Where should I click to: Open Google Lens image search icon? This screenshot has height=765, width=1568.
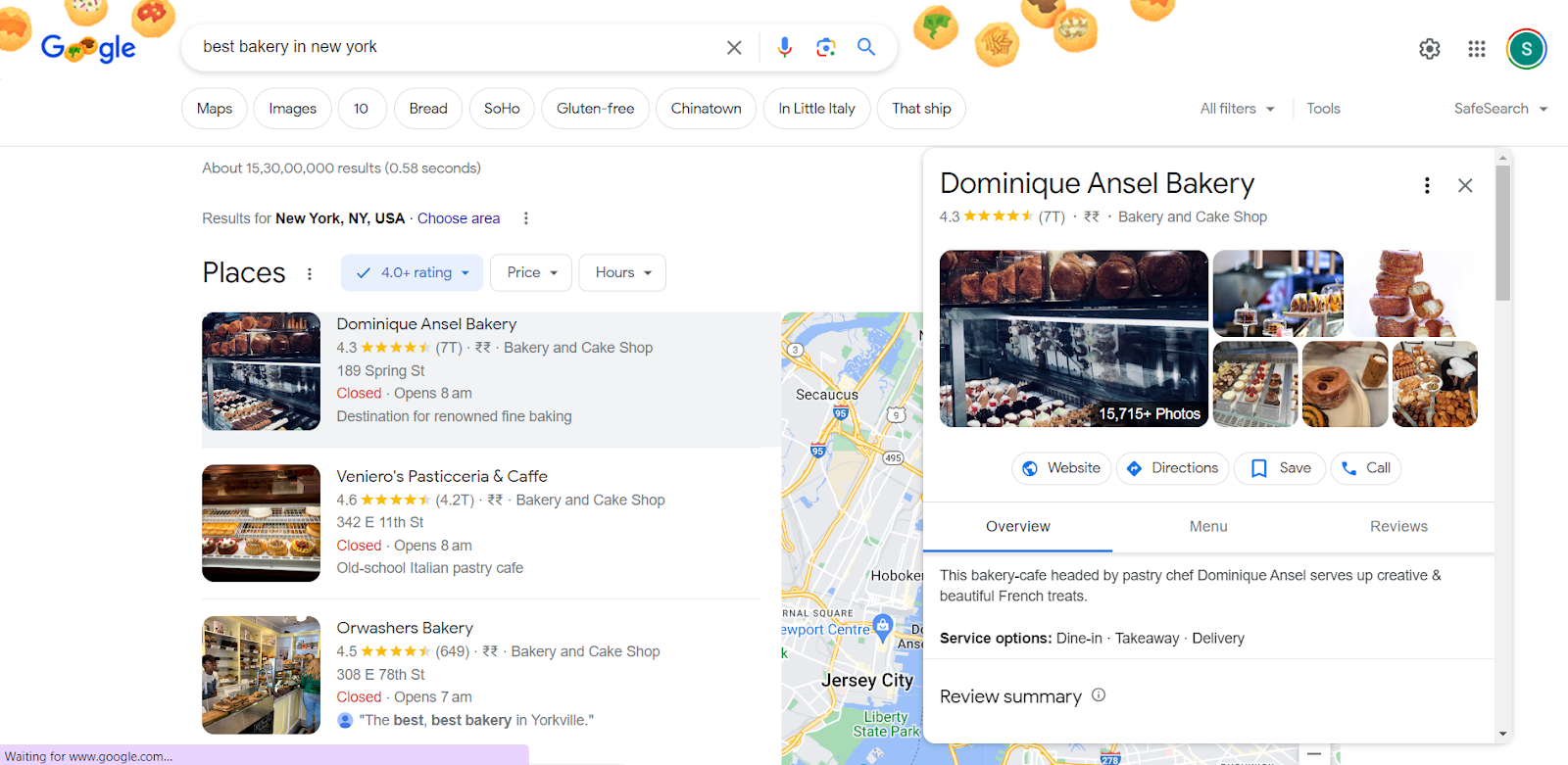[825, 47]
